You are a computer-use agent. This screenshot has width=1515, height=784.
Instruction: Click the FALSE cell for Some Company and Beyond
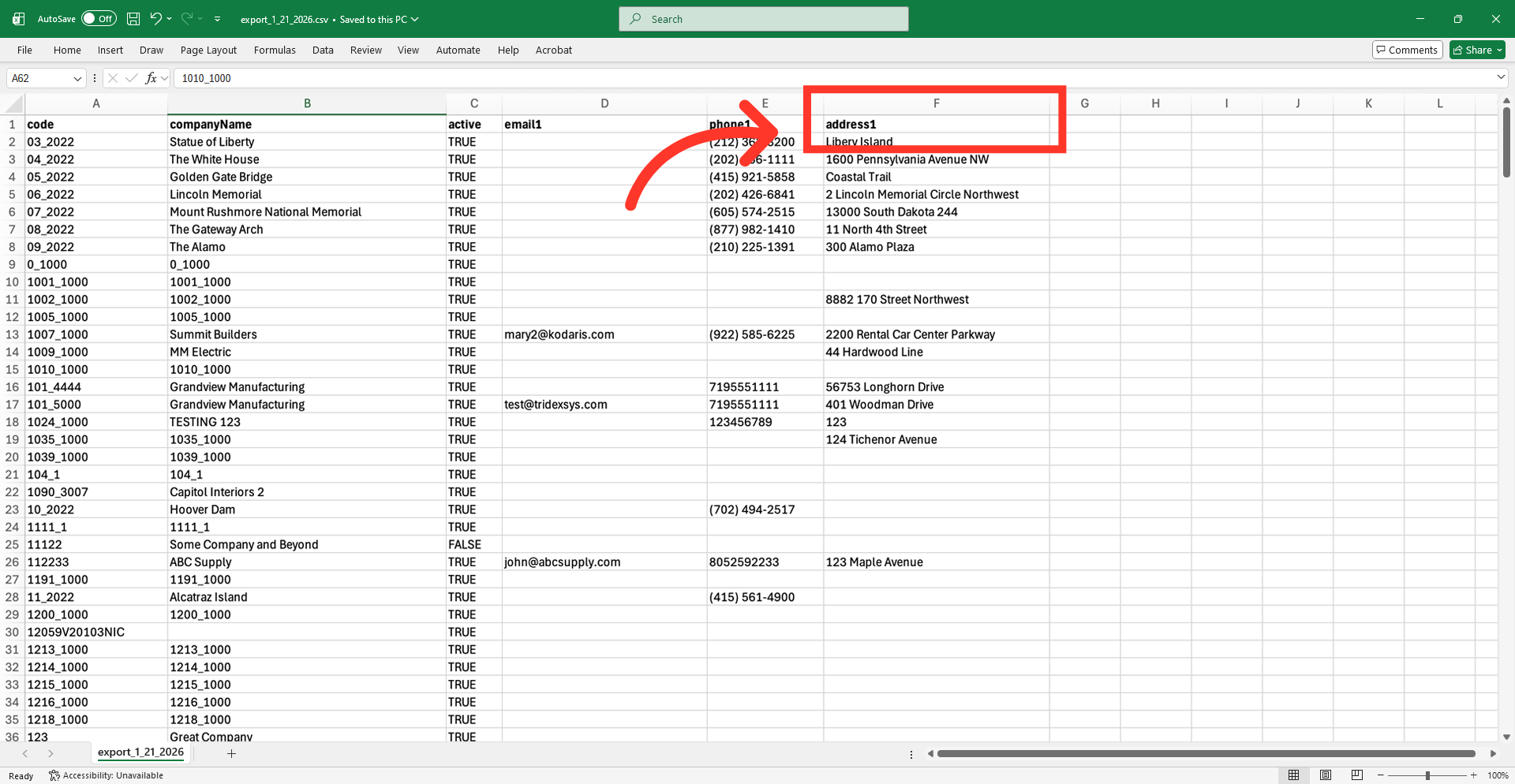pyautogui.click(x=474, y=545)
